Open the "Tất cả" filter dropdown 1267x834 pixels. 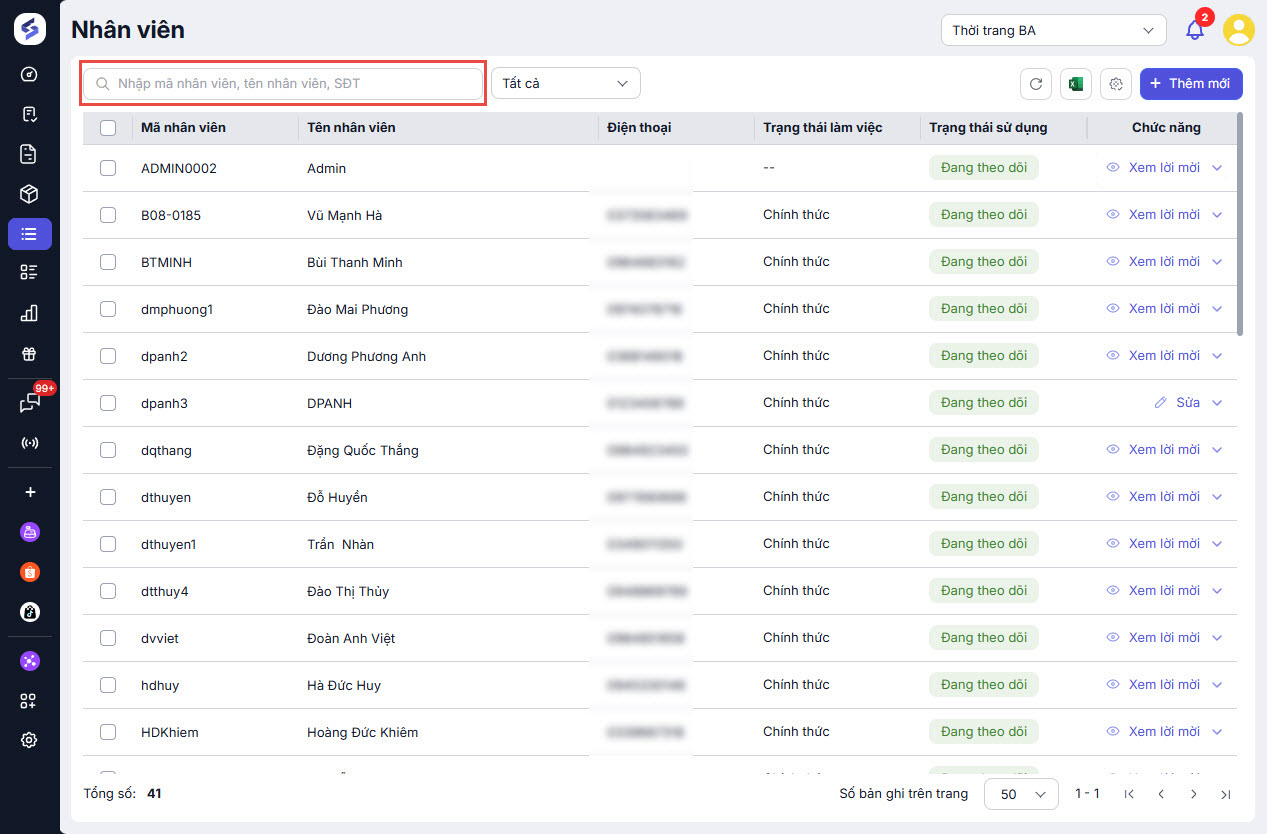pyautogui.click(x=565, y=84)
